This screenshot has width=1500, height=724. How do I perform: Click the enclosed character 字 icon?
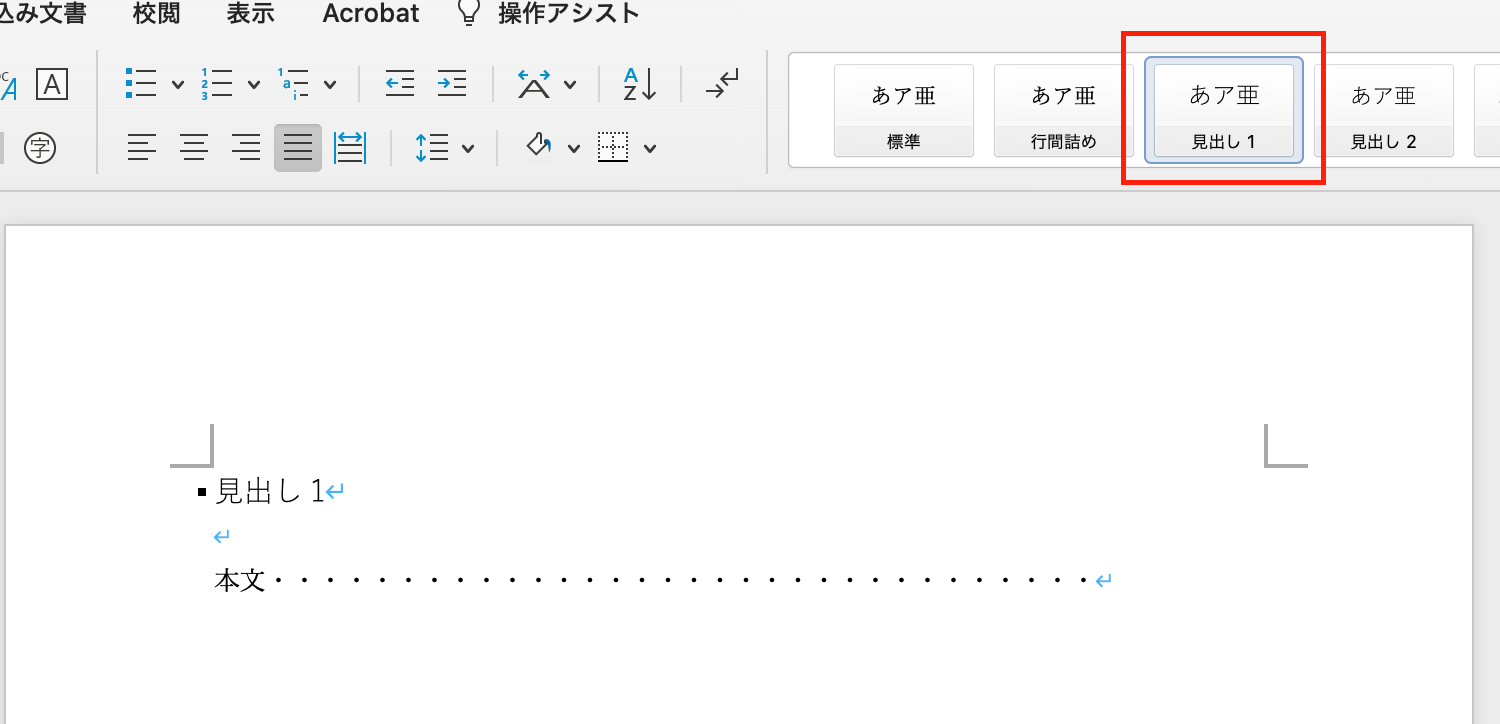40,149
